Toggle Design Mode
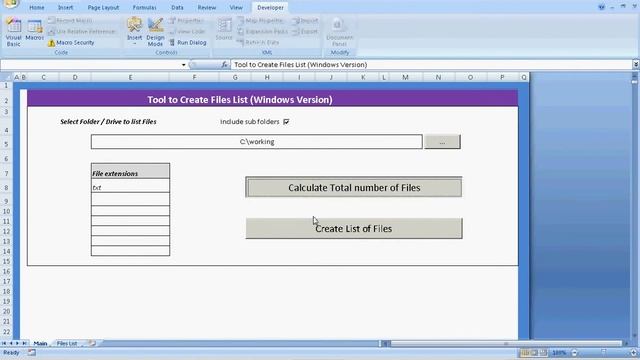The image size is (640, 360). coord(155,32)
